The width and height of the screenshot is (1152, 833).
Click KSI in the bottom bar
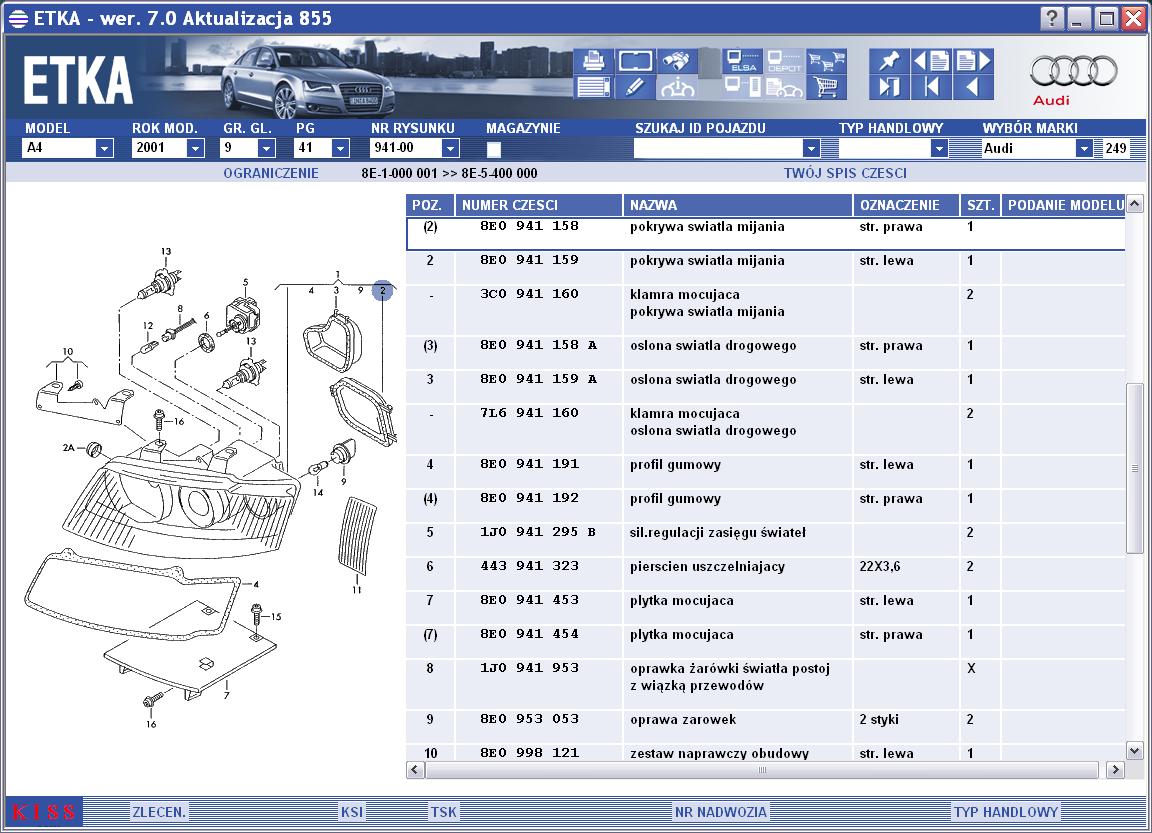pyautogui.click(x=352, y=812)
